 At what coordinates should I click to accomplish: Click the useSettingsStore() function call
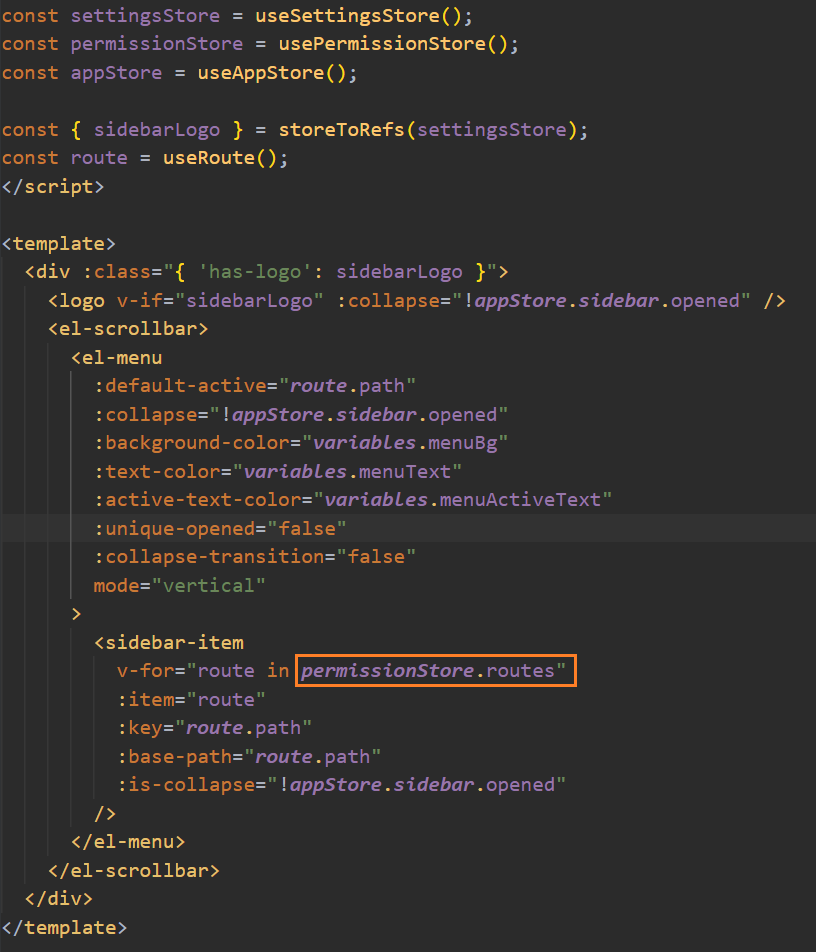pos(363,16)
